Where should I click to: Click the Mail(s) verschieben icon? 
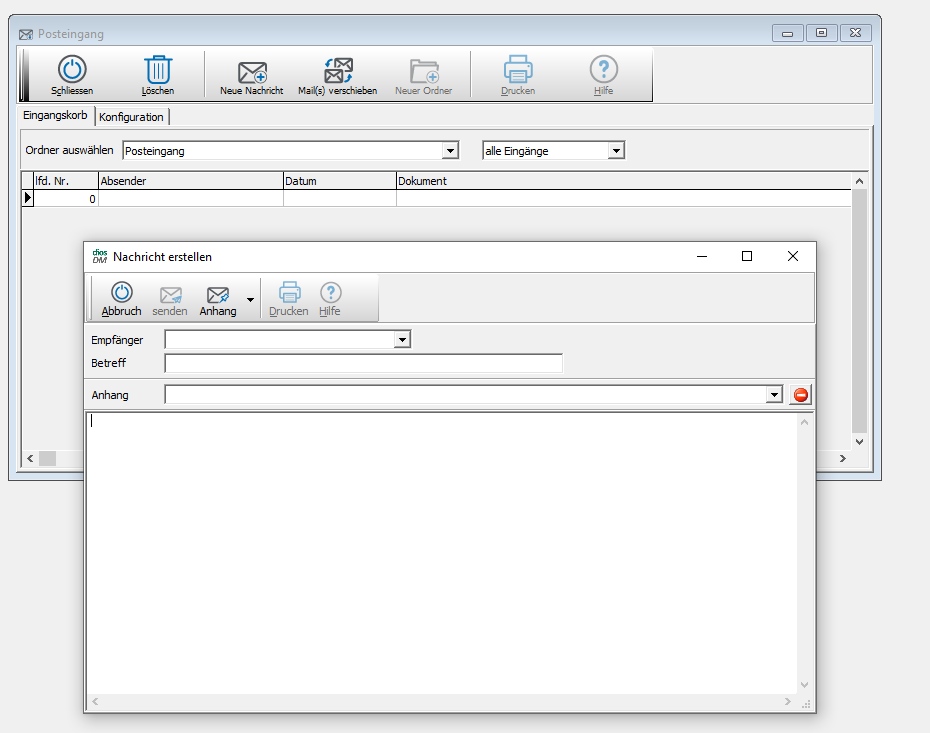(x=338, y=71)
